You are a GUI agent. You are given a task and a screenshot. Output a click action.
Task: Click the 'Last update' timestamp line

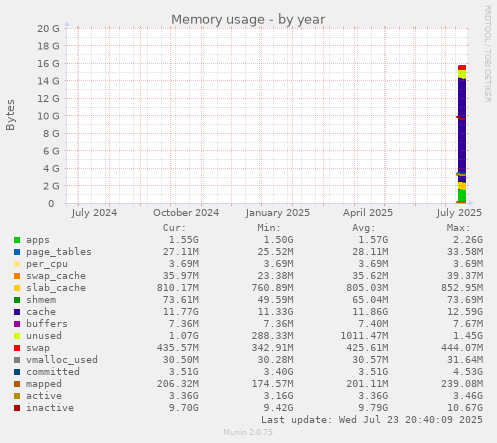pyautogui.click(x=372, y=420)
